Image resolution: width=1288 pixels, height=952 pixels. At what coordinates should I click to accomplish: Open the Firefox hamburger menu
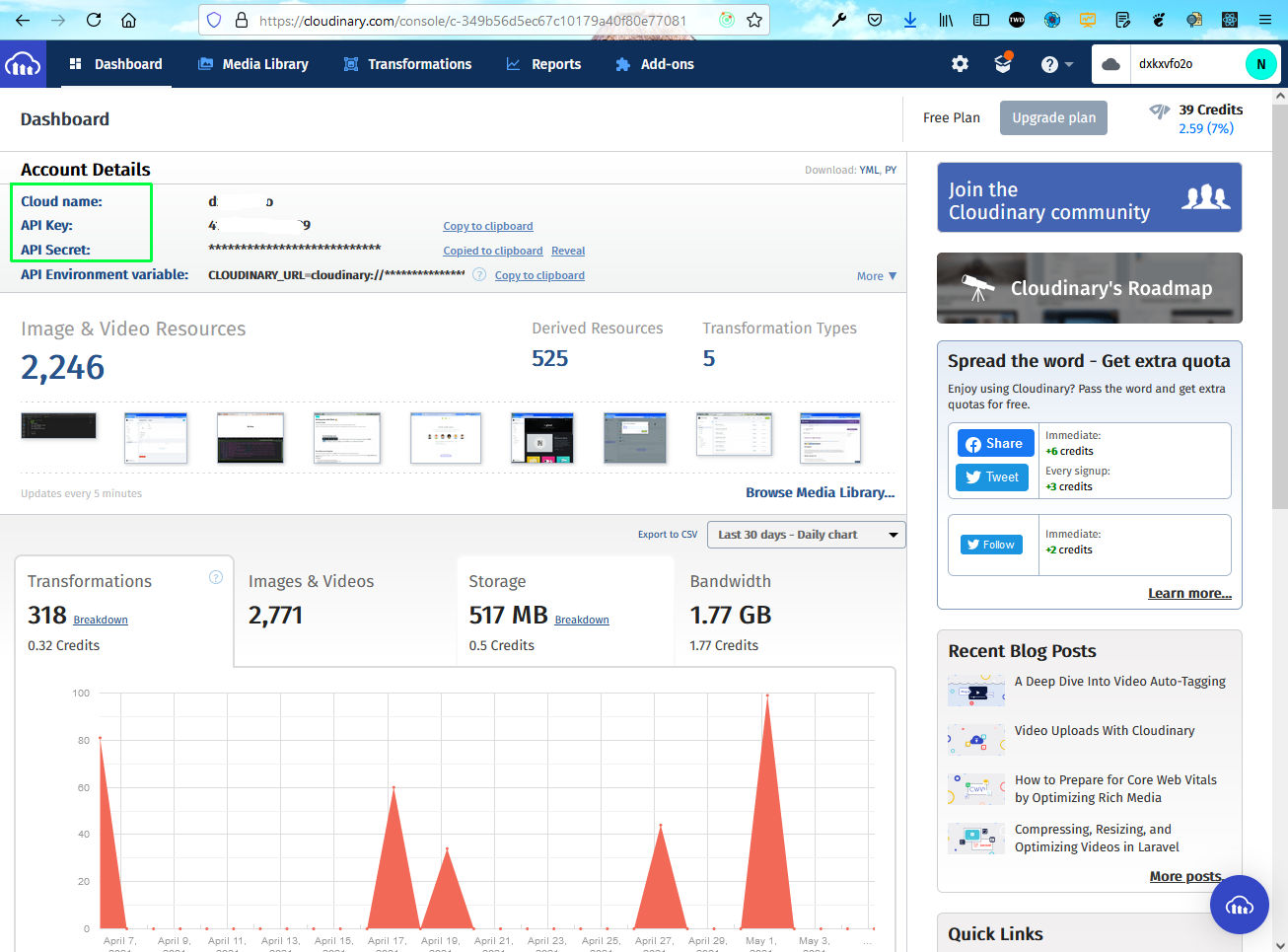1264,20
